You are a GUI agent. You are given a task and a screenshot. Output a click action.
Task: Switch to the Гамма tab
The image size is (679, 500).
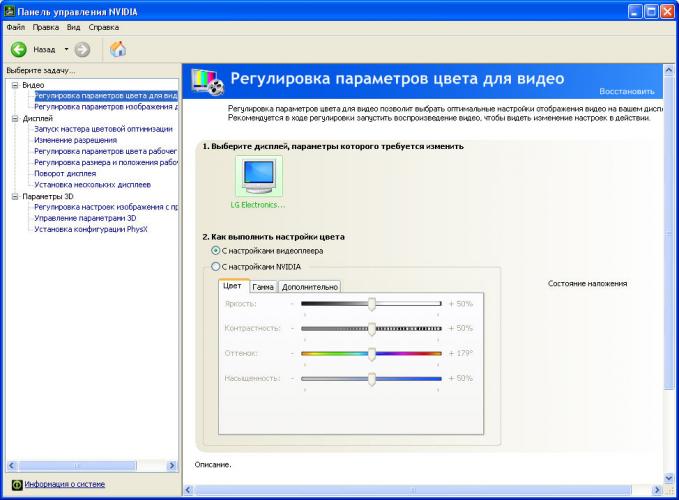(263, 287)
